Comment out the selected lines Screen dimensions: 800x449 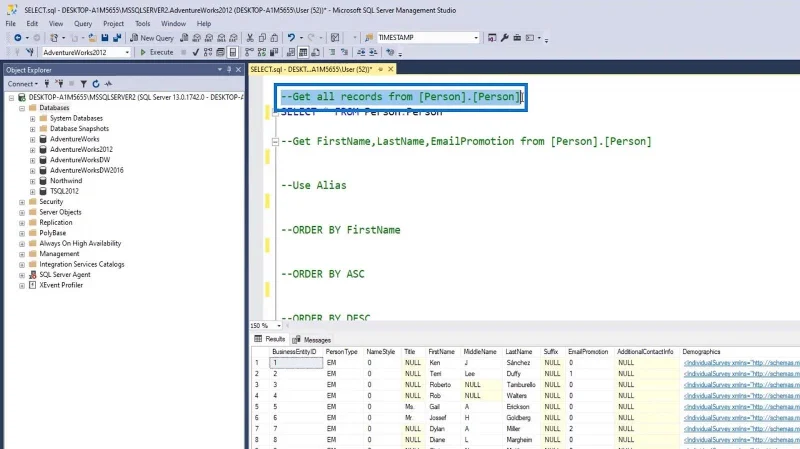(x=332, y=52)
